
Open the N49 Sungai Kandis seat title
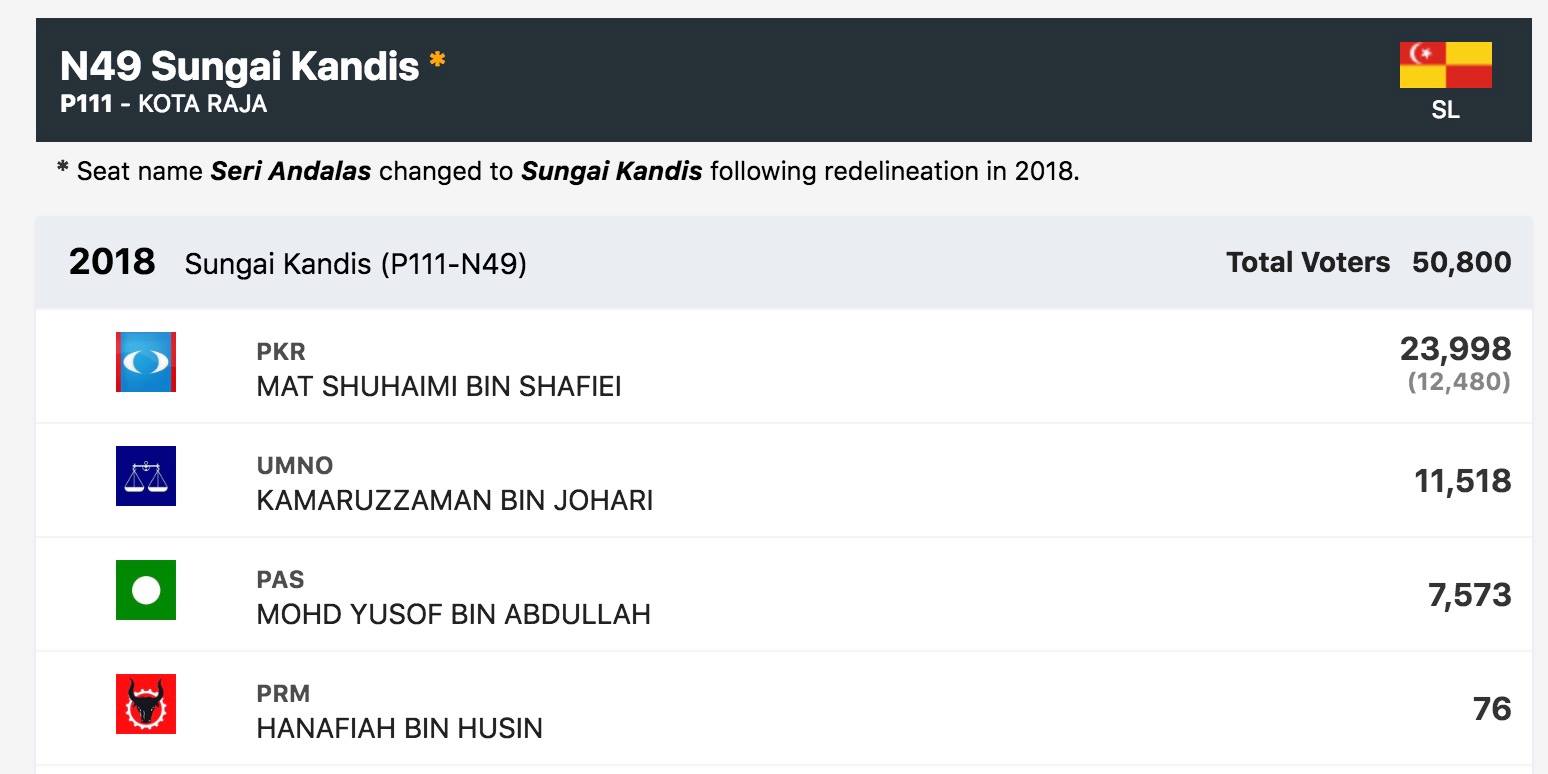pyautogui.click(x=240, y=67)
